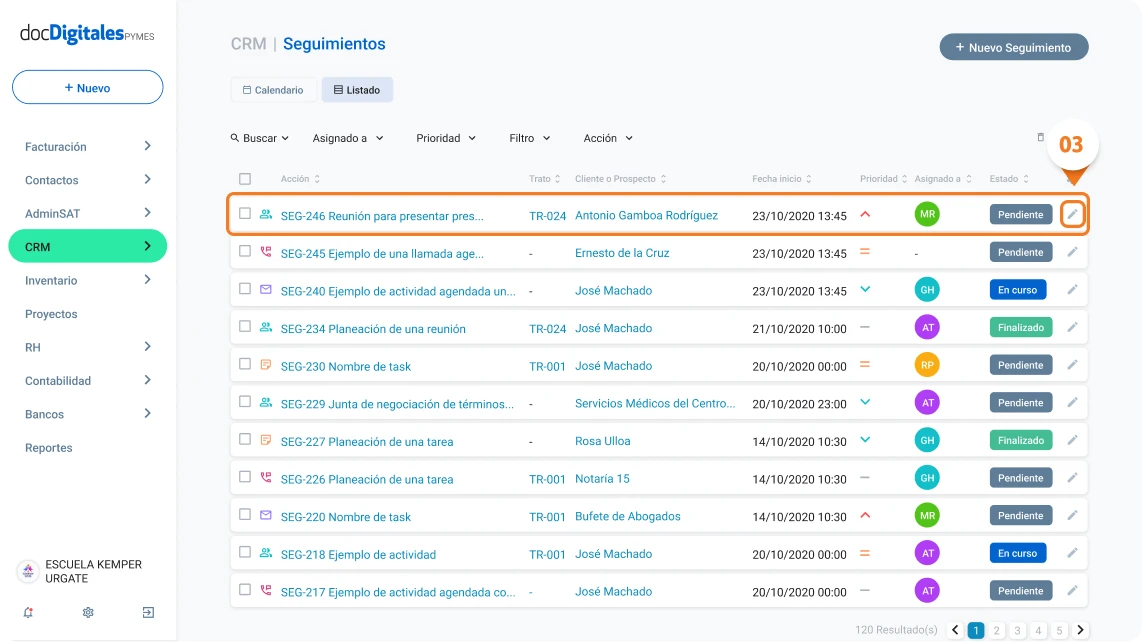Viewport: 1142px width, 642px height.
Task: Select SEG-227 row checkbox
Action: 245,439
